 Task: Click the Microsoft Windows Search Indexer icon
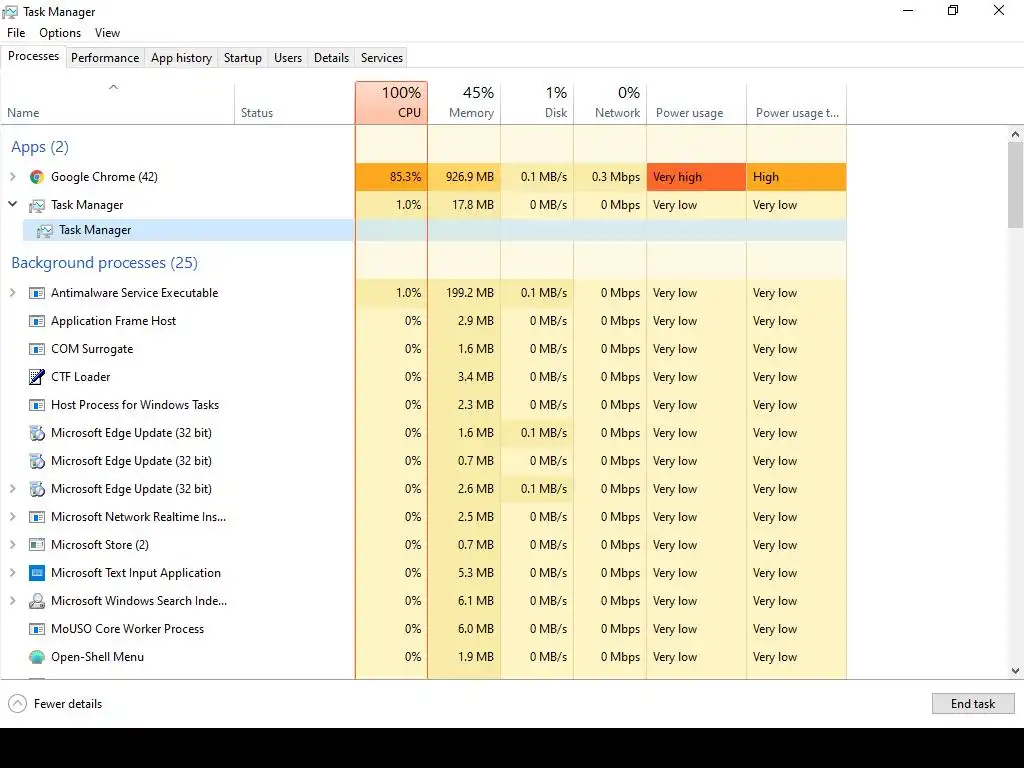37,601
